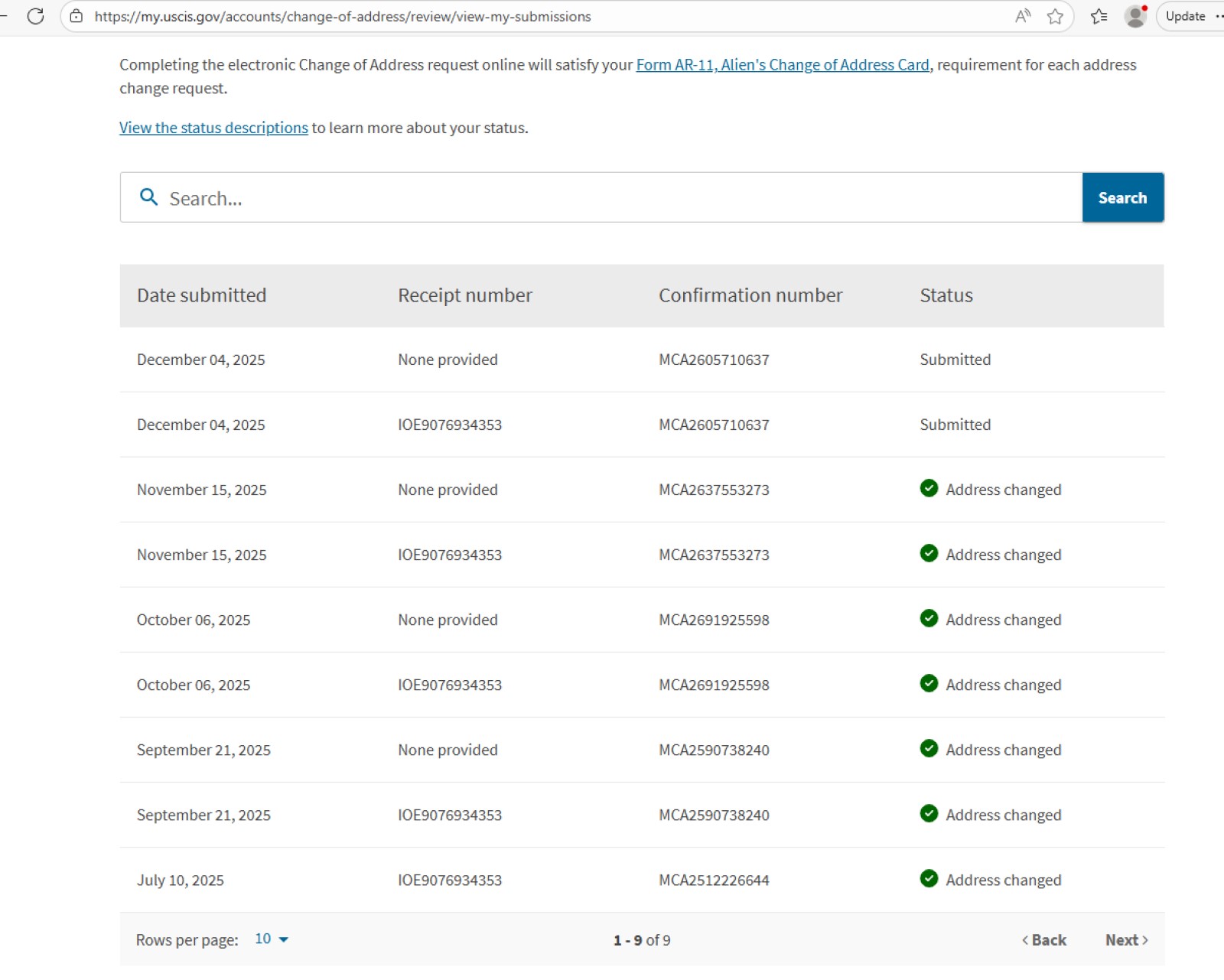Click the browser refresh icon

tap(35, 16)
